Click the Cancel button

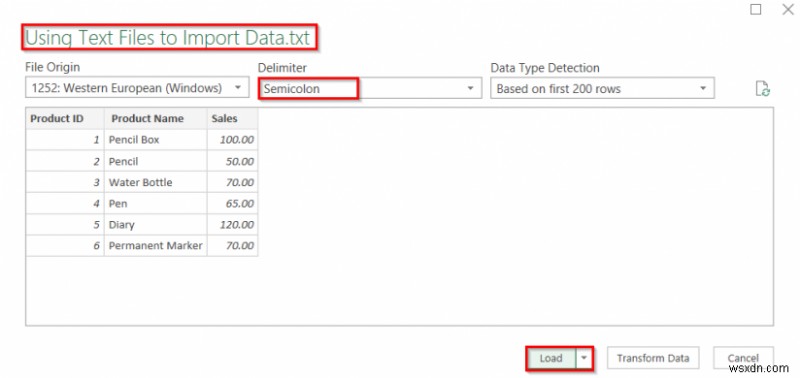pos(743,358)
